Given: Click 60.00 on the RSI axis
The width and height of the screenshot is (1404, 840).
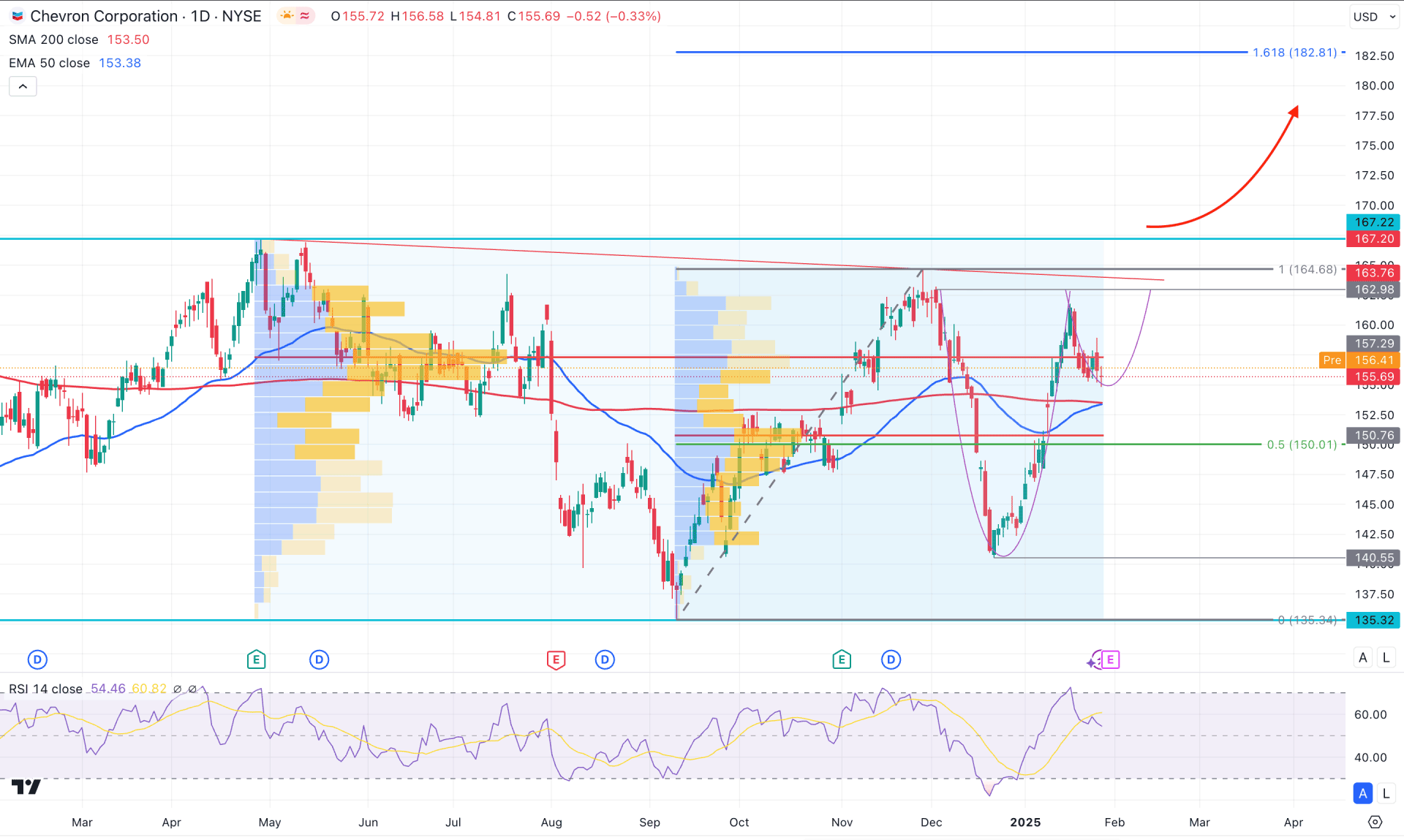Looking at the screenshot, I should pyautogui.click(x=1370, y=714).
